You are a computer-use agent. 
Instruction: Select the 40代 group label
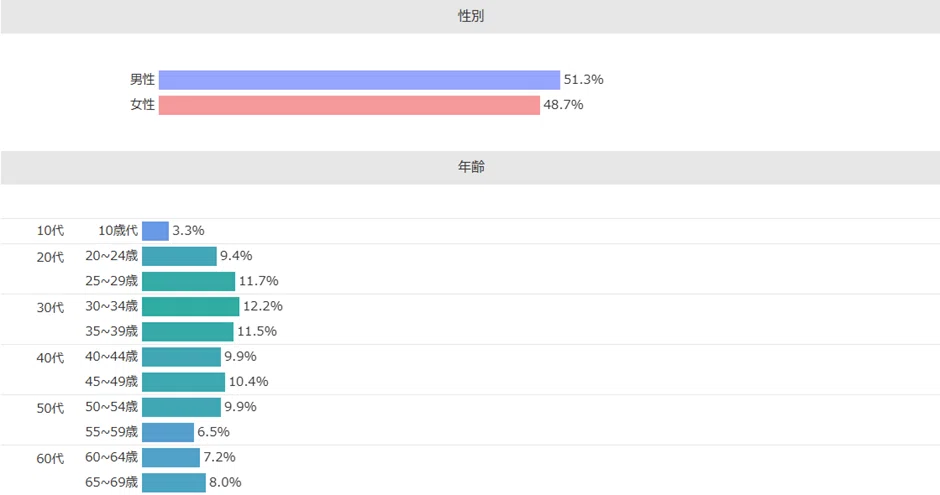pos(50,358)
